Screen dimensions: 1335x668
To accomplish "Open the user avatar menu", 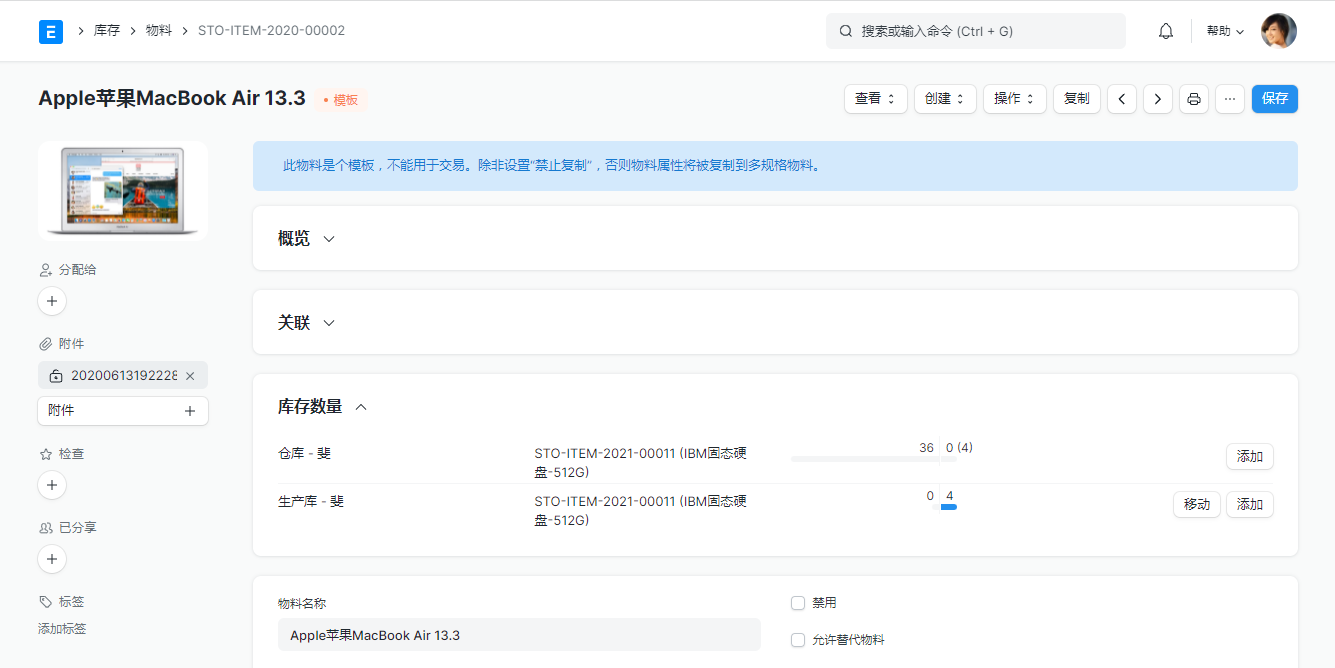I will pos(1279,31).
